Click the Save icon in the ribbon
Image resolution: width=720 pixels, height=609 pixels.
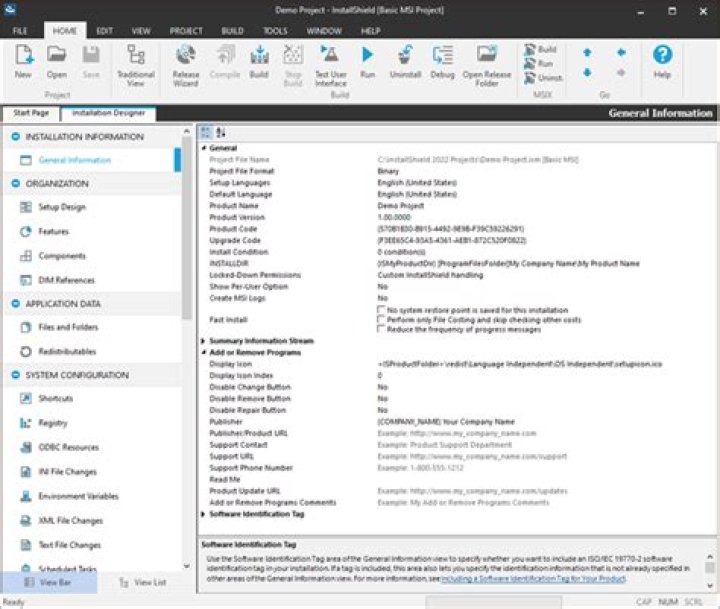point(91,55)
